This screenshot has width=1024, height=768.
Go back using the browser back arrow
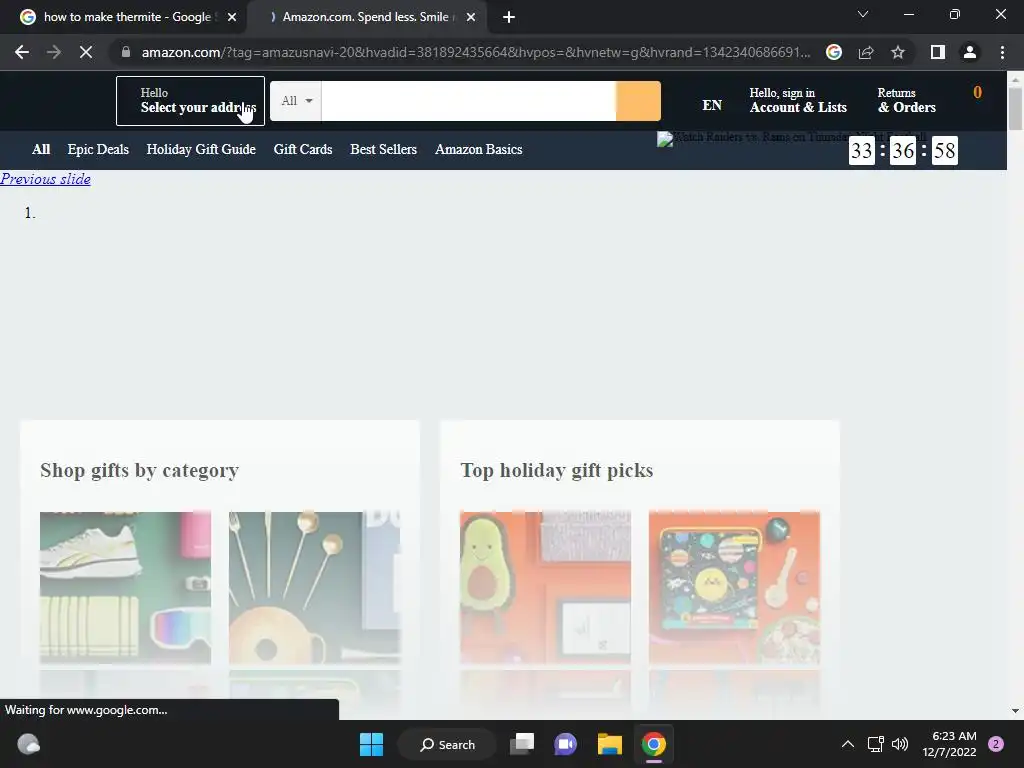pos(22,52)
